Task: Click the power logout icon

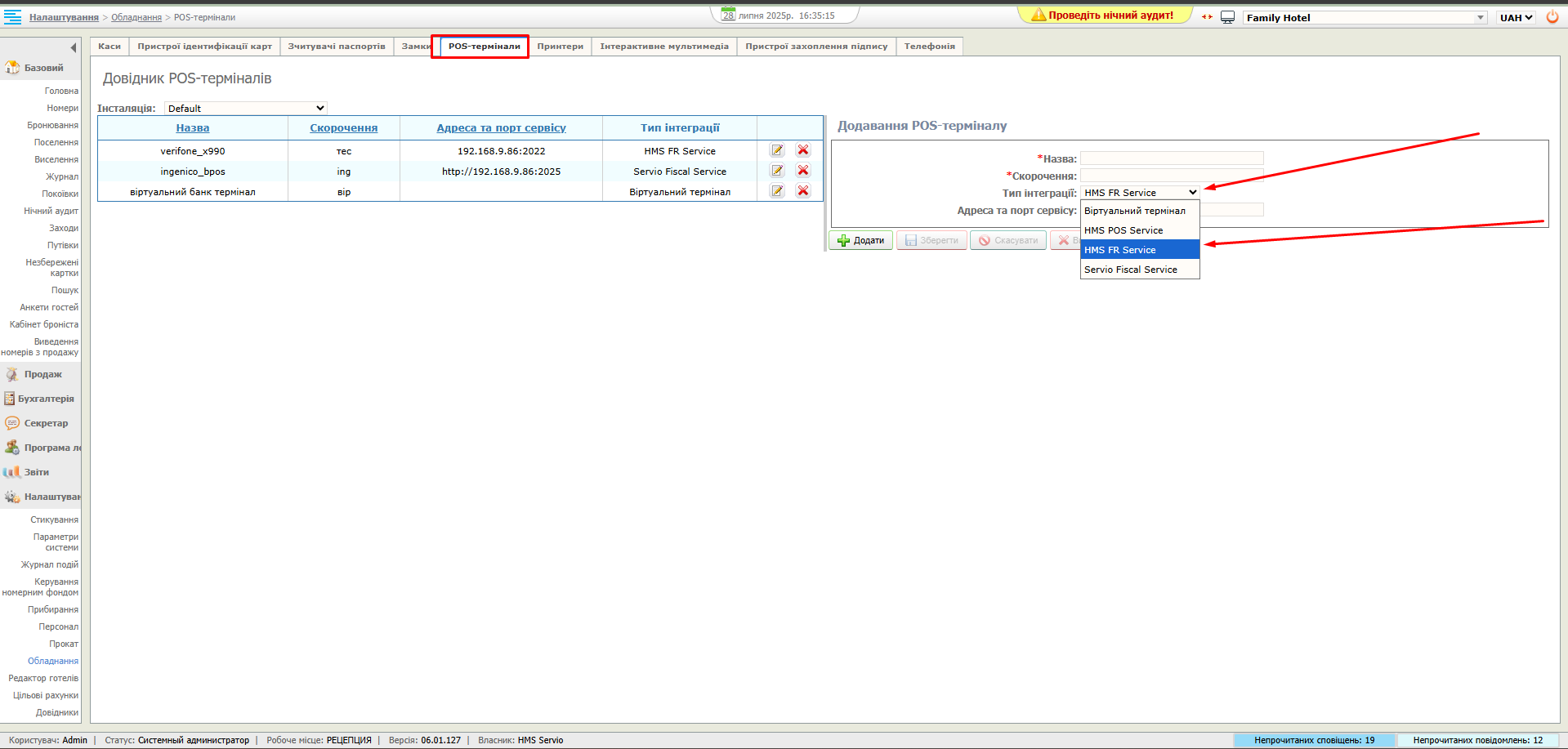Action: [1552, 17]
